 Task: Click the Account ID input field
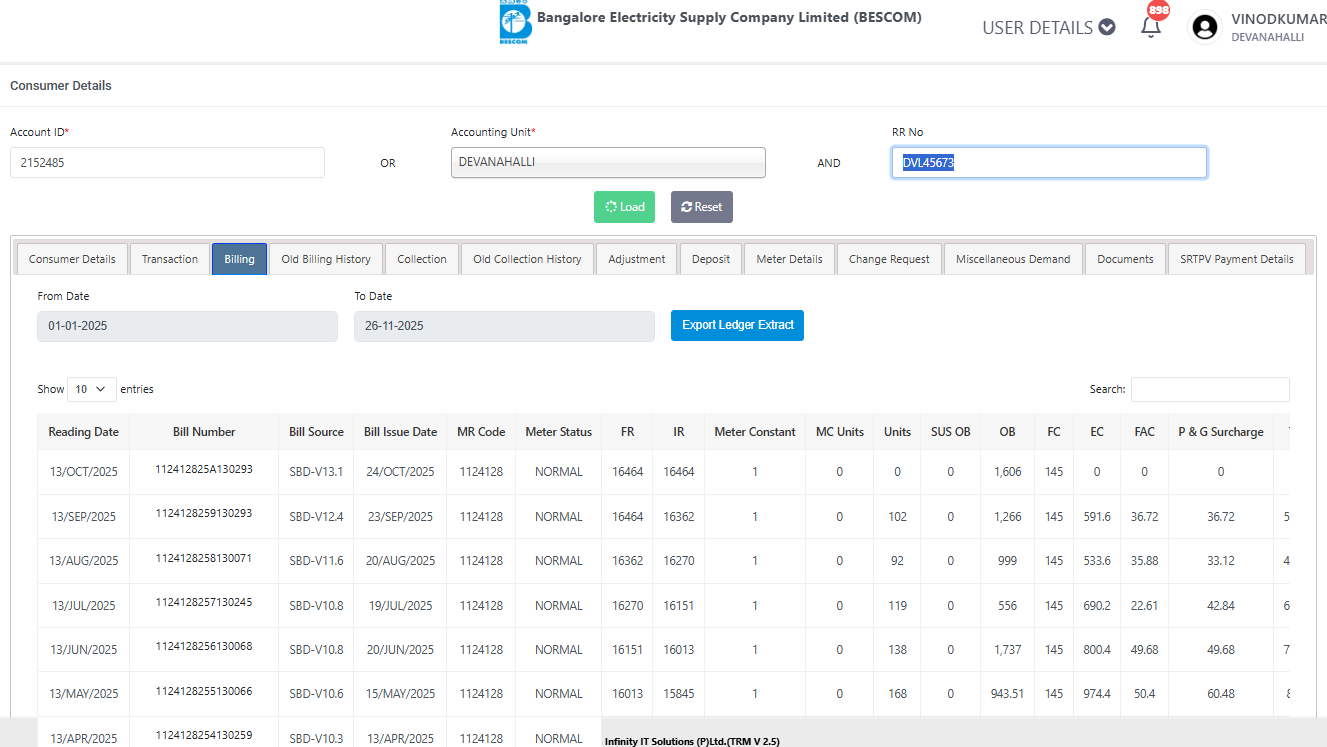167,162
